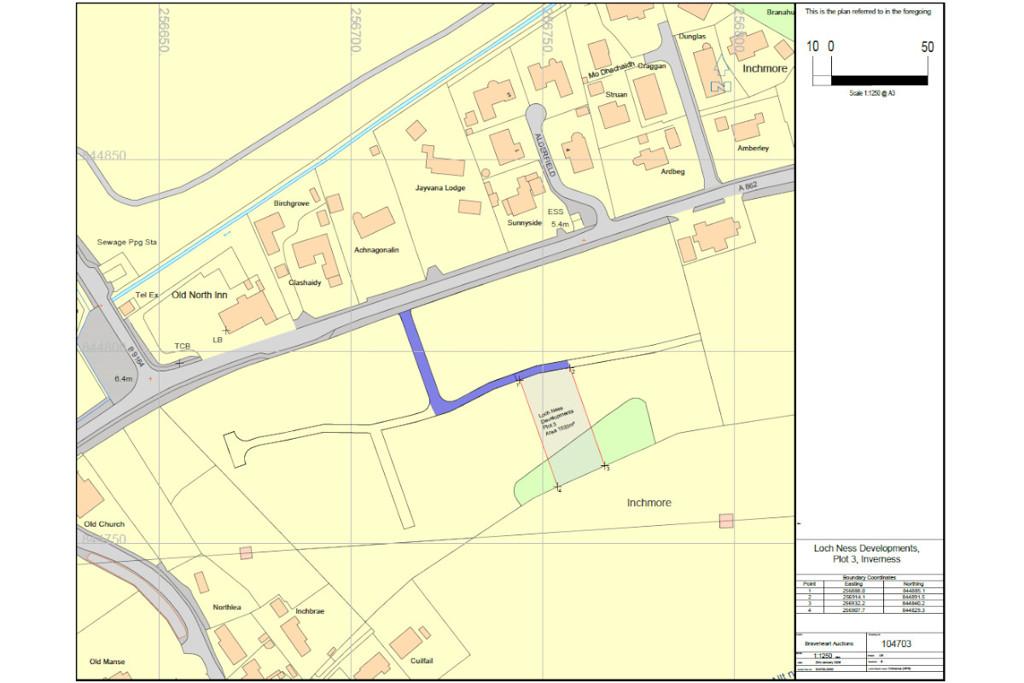Click the 'Tel Ex' label
This screenshot has height=683, width=1024.
coord(147,295)
